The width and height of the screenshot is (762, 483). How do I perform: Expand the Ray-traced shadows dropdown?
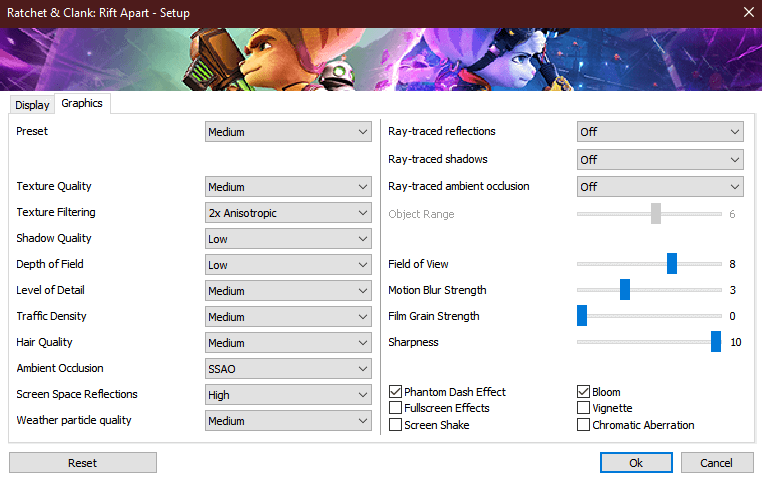coord(660,159)
